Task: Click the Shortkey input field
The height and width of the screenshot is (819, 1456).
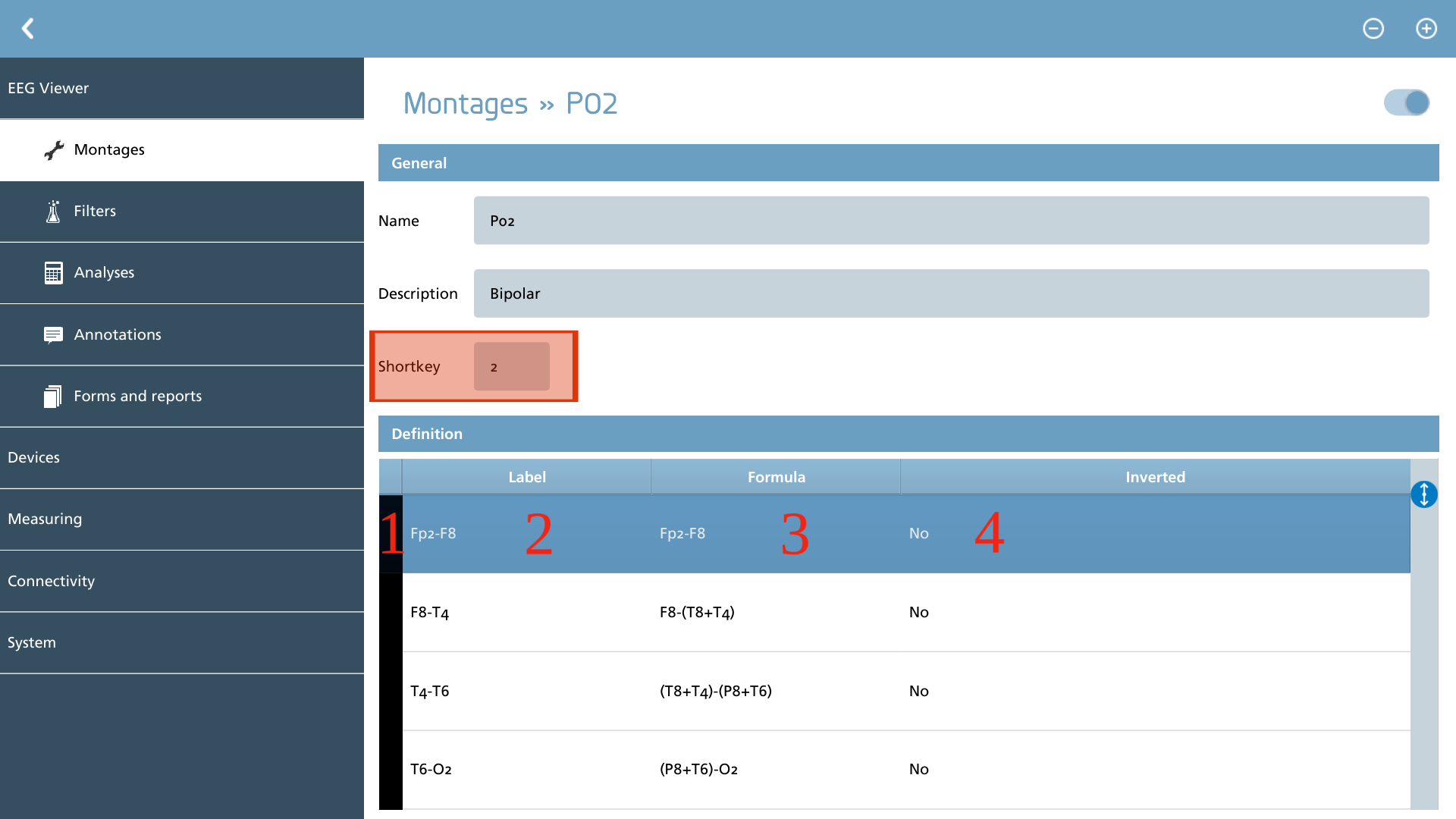Action: (512, 366)
